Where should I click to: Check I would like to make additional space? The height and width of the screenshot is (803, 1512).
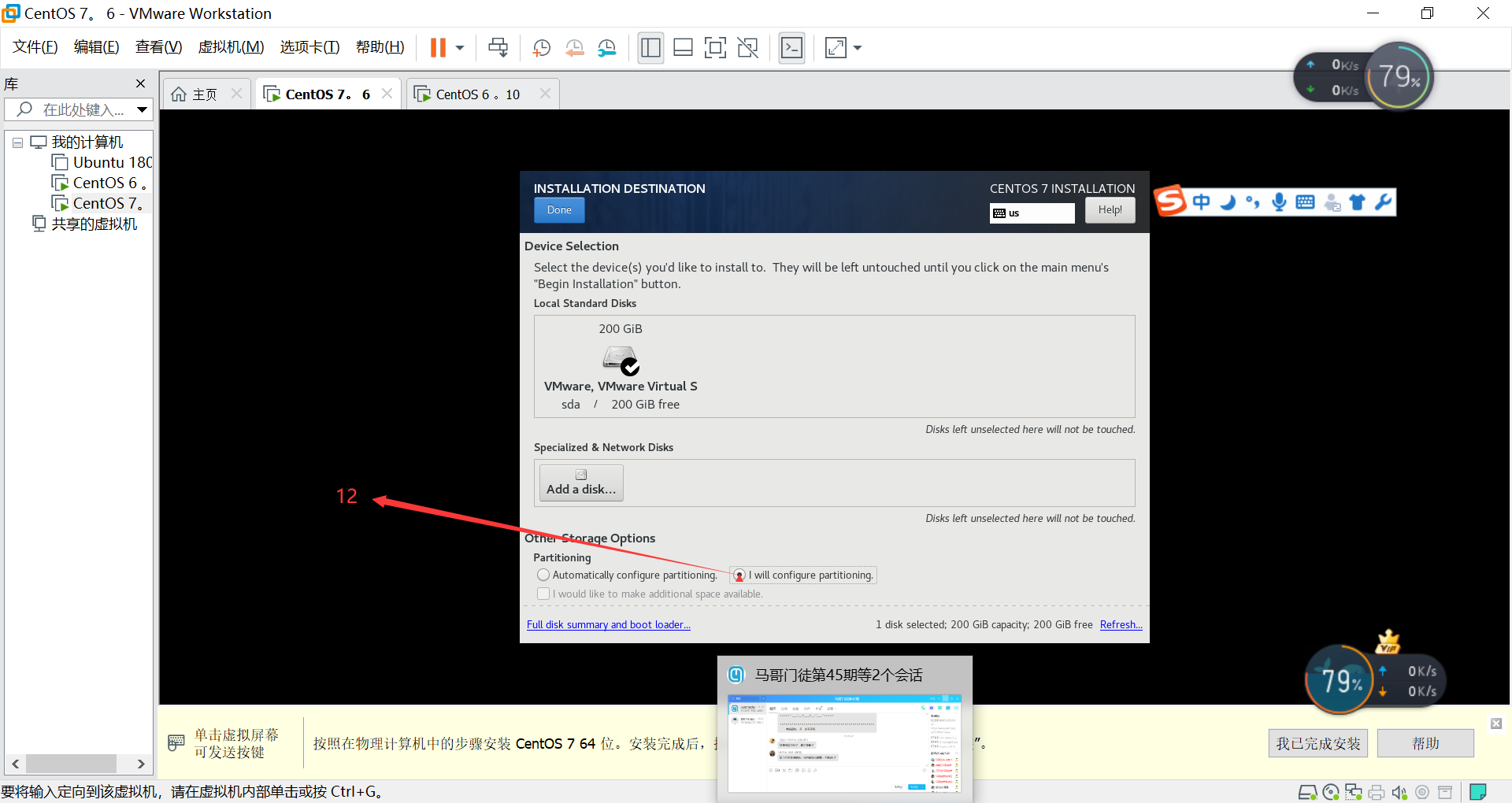tap(543, 594)
